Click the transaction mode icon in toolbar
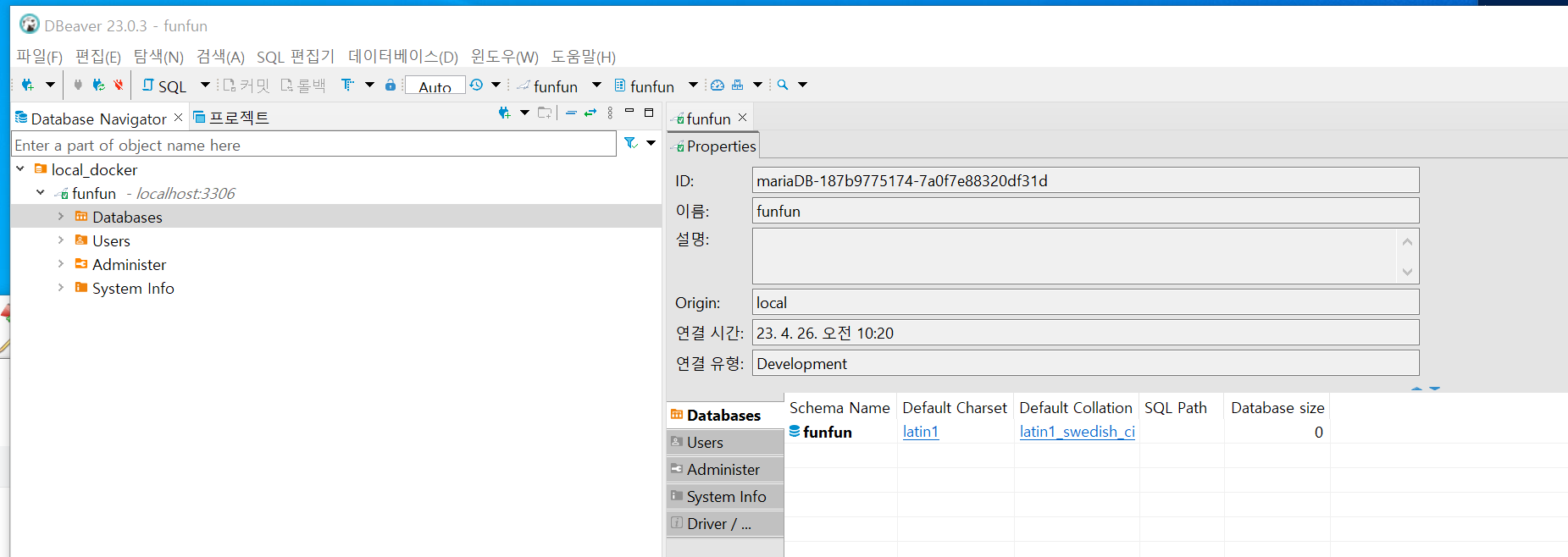This screenshot has width=1568, height=557. [347, 85]
